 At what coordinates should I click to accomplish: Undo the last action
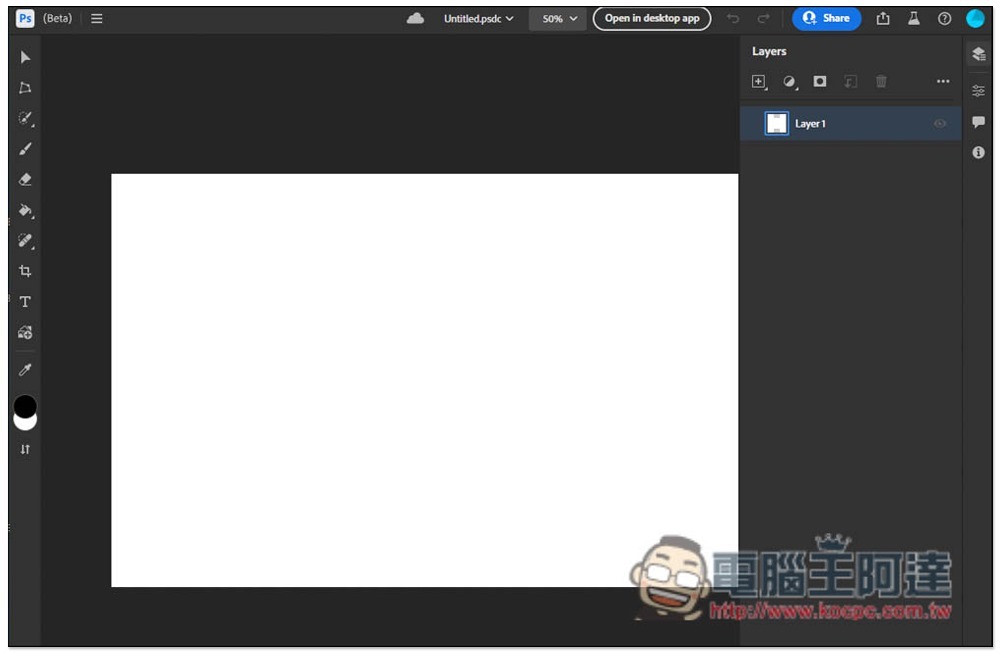[733, 19]
